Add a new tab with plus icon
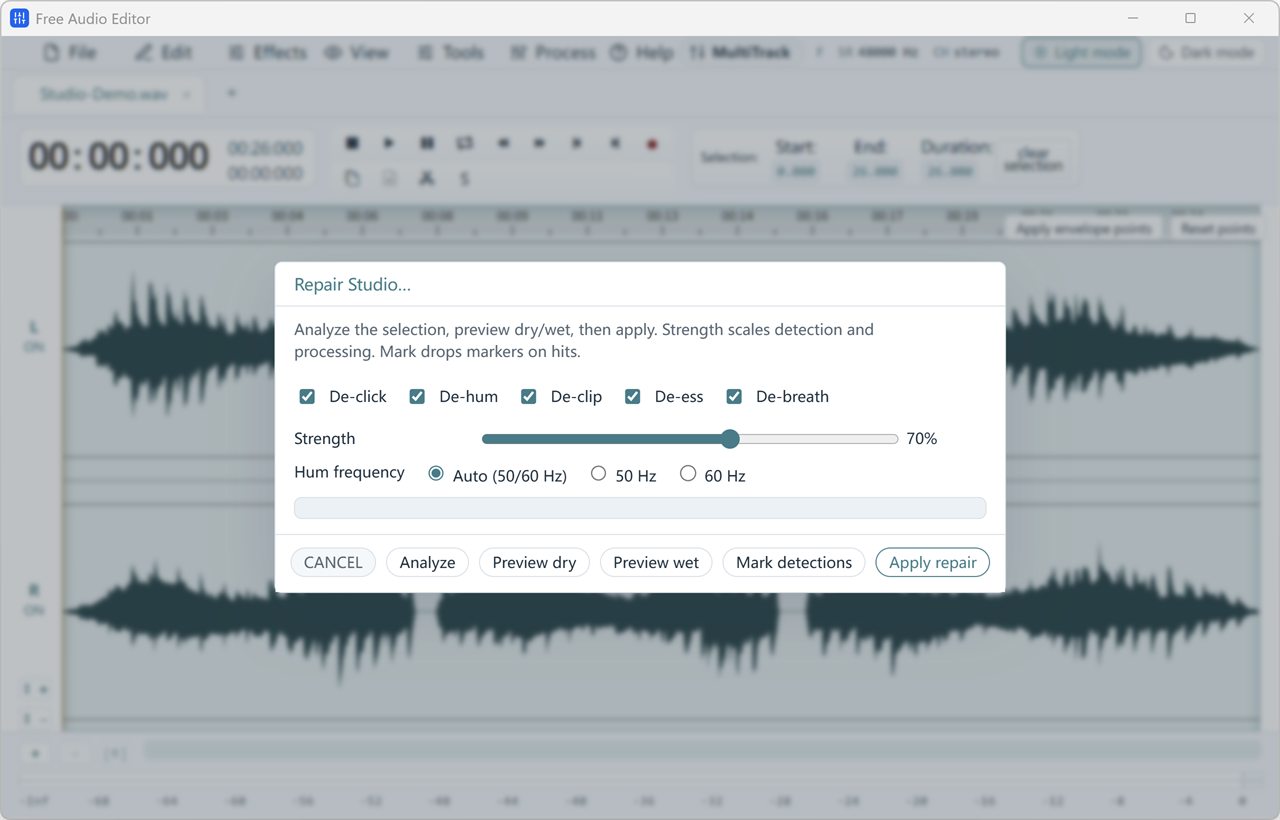The image size is (1280, 820). 232,93
